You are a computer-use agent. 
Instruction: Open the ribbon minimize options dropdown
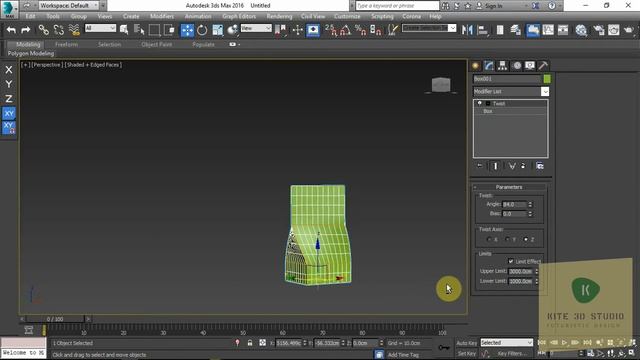[234, 44]
